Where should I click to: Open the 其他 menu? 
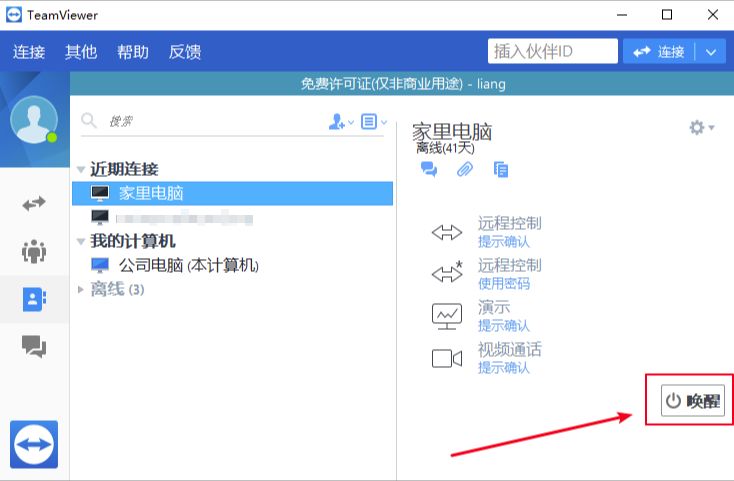click(81, 51)
